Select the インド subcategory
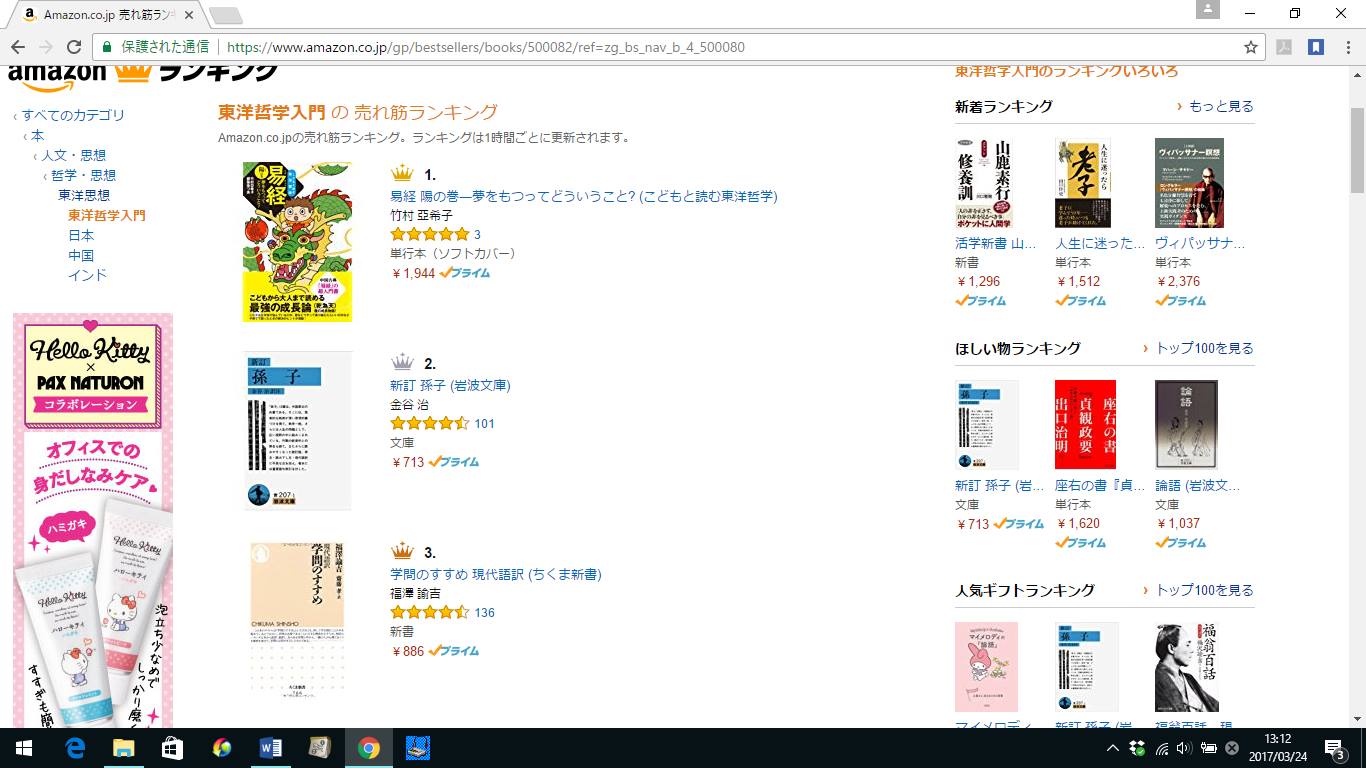 tap(87, 275)
